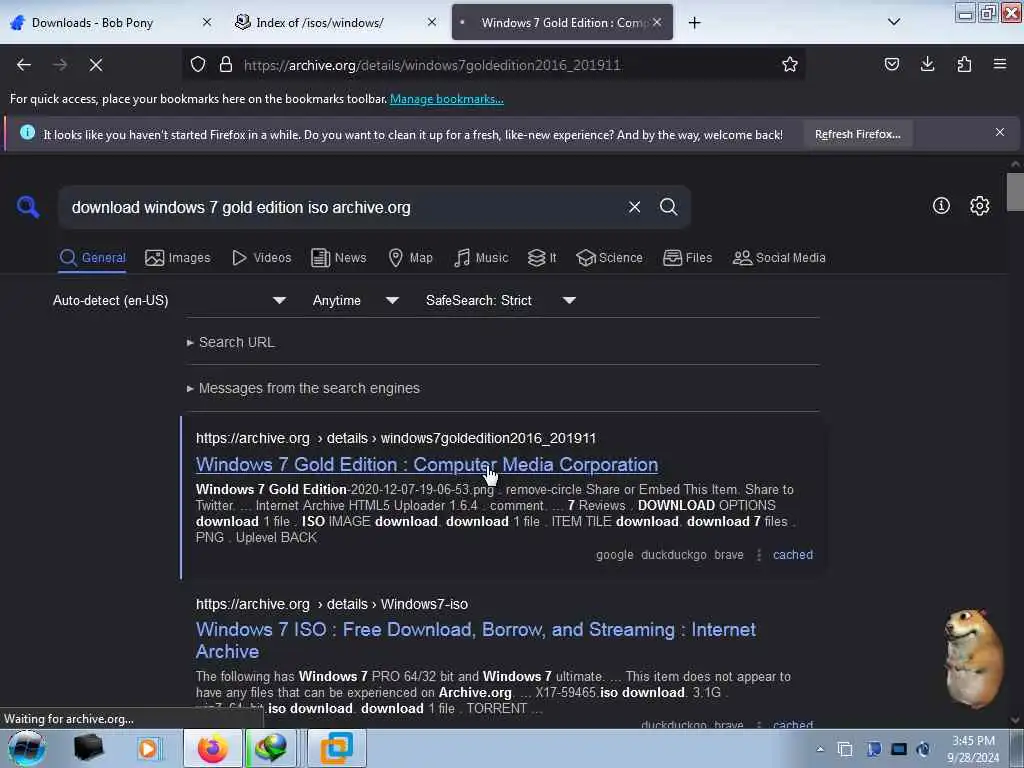Open the Manage bookmarks... link

coord(447,99)
